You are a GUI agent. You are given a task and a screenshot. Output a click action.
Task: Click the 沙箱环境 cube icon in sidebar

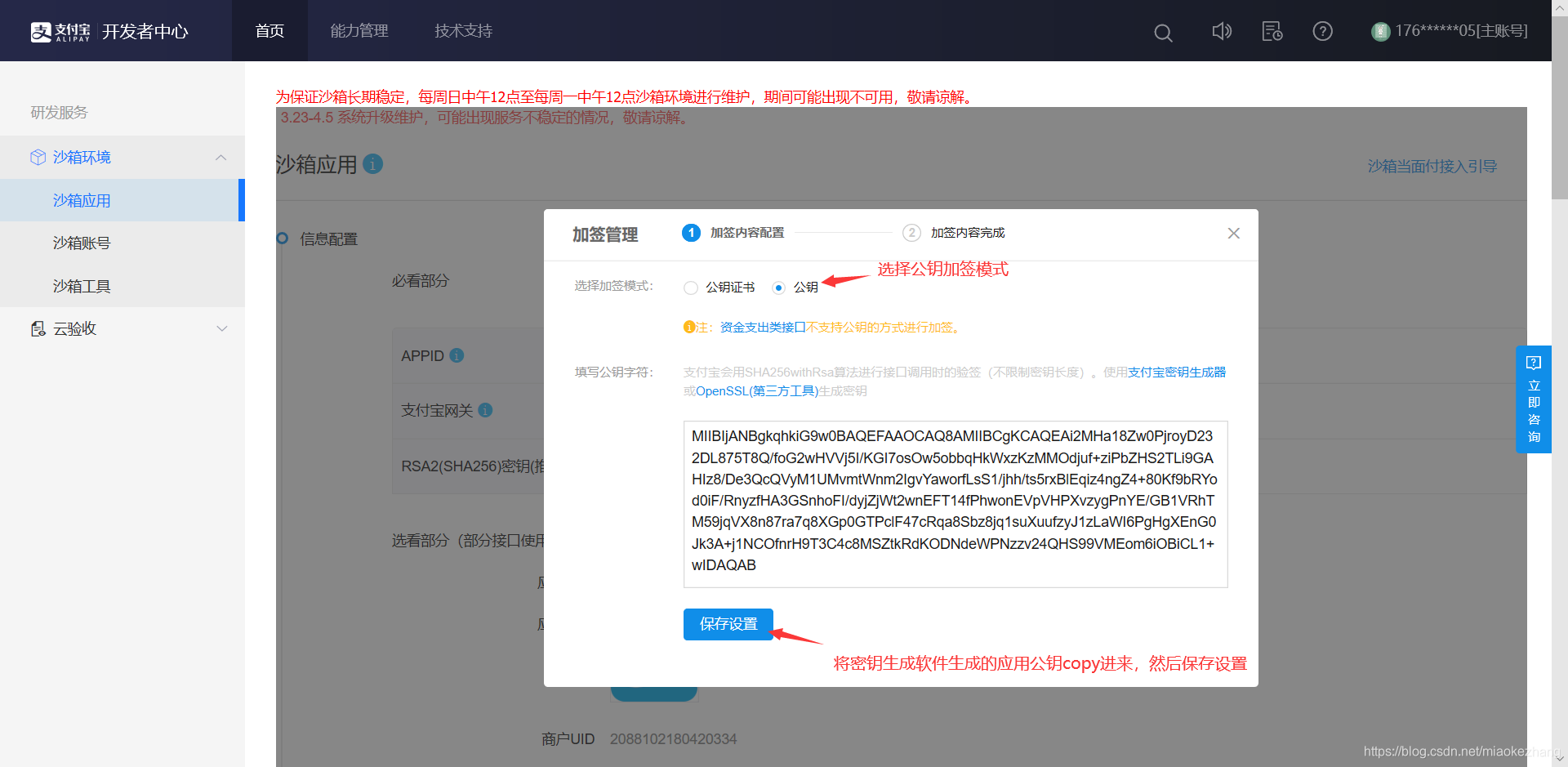point(38,157)
